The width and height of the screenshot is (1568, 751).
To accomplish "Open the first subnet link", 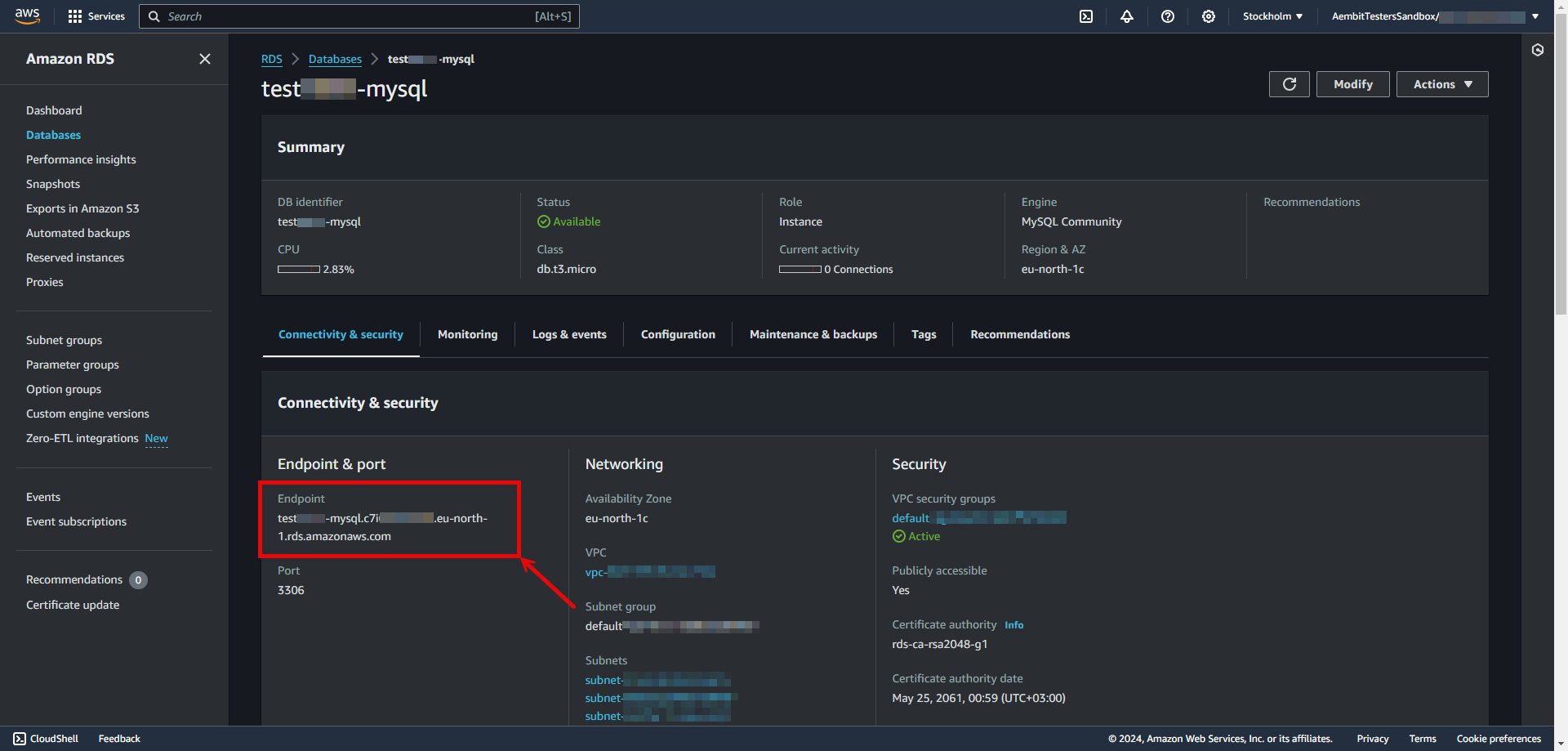I will pyautogui.click(x=657, y=680).
